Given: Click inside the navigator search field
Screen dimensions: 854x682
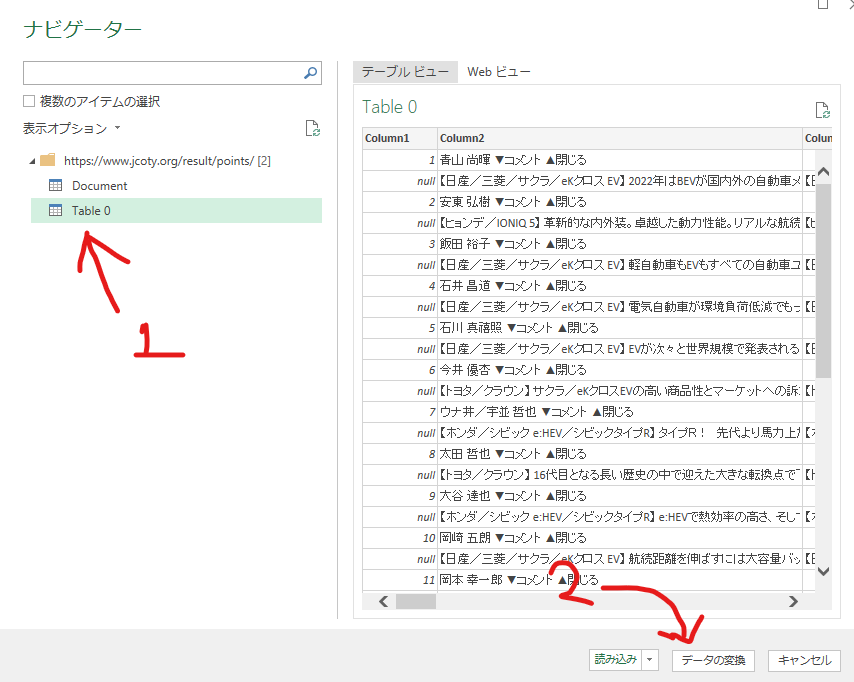Looking at the screenshot, I should 160,73.
